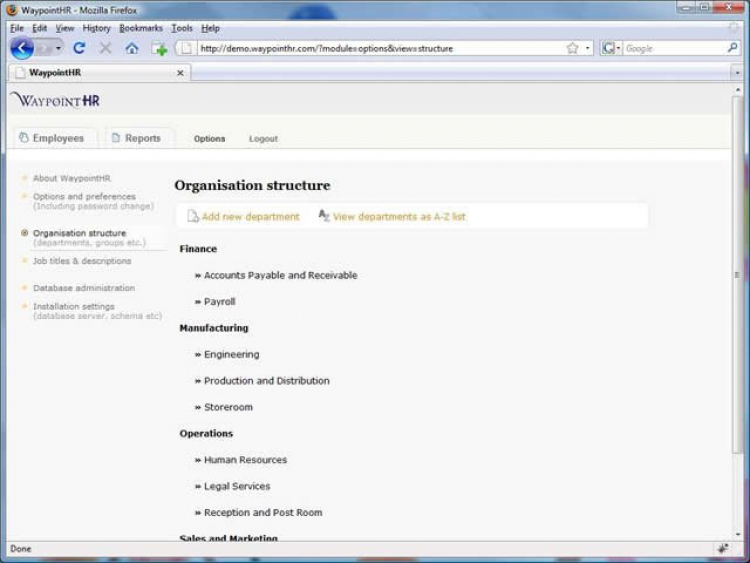The image size is (750, 563).
Task: Click the search magnifier icon
Action: pos(732,48)
